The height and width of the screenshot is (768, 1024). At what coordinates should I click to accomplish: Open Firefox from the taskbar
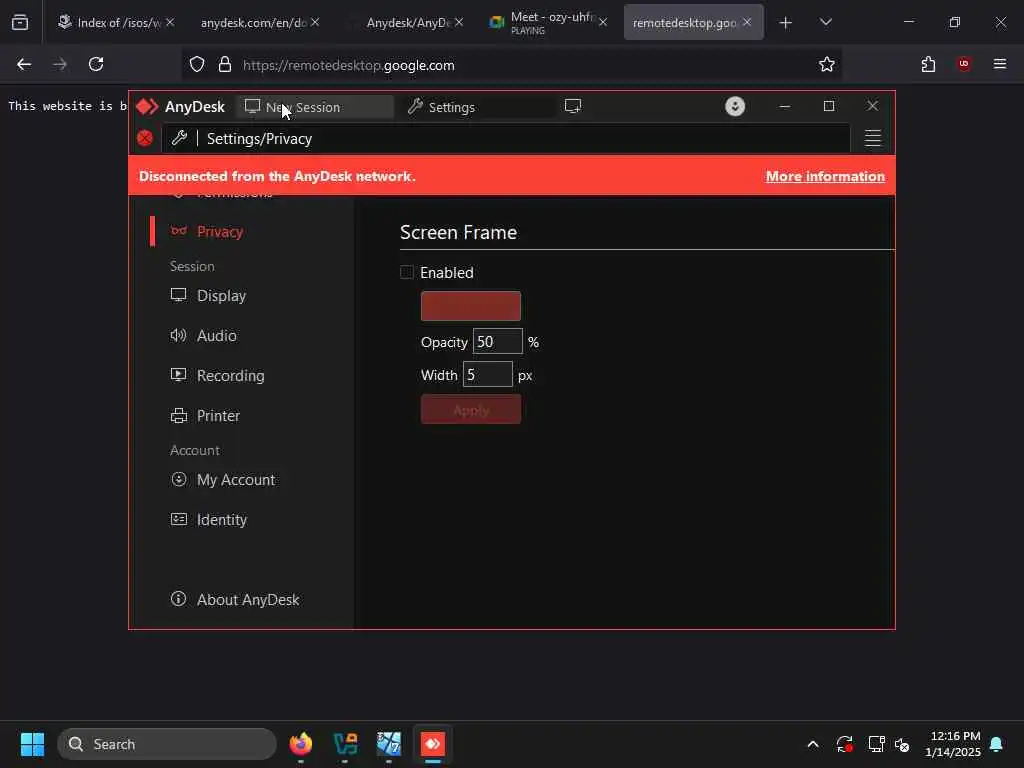tap(300, 744)
